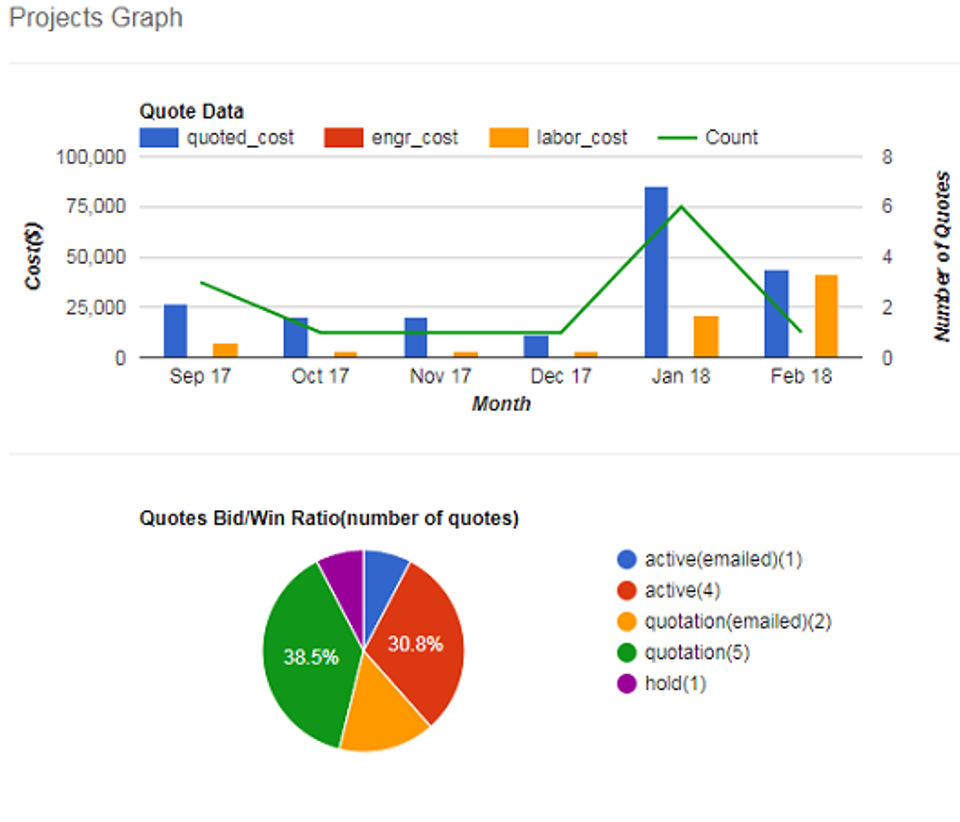
Task: Click the active(emailed)(1) blue legend dot
Action: 627,559
